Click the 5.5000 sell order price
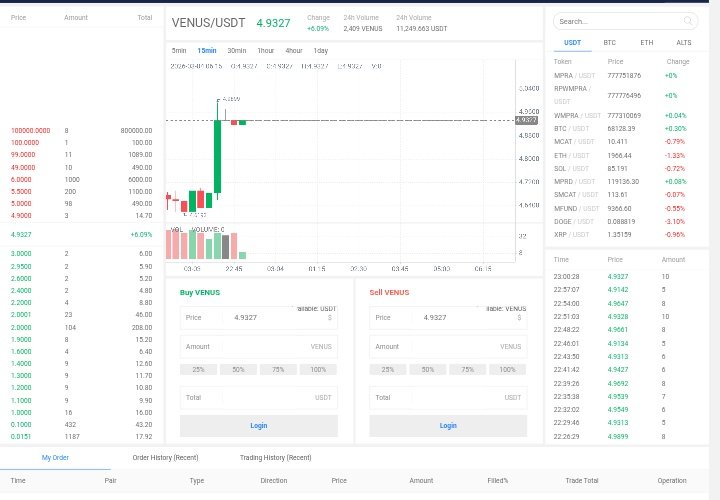The image size is (720, 500). click(x=21, y=191)
